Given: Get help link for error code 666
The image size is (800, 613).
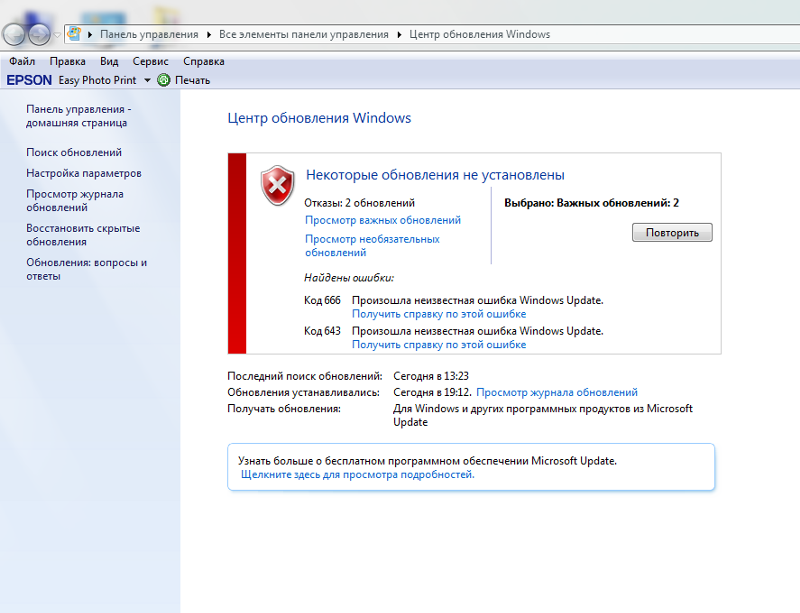Looking at the screenshot, I should point(439,314).
